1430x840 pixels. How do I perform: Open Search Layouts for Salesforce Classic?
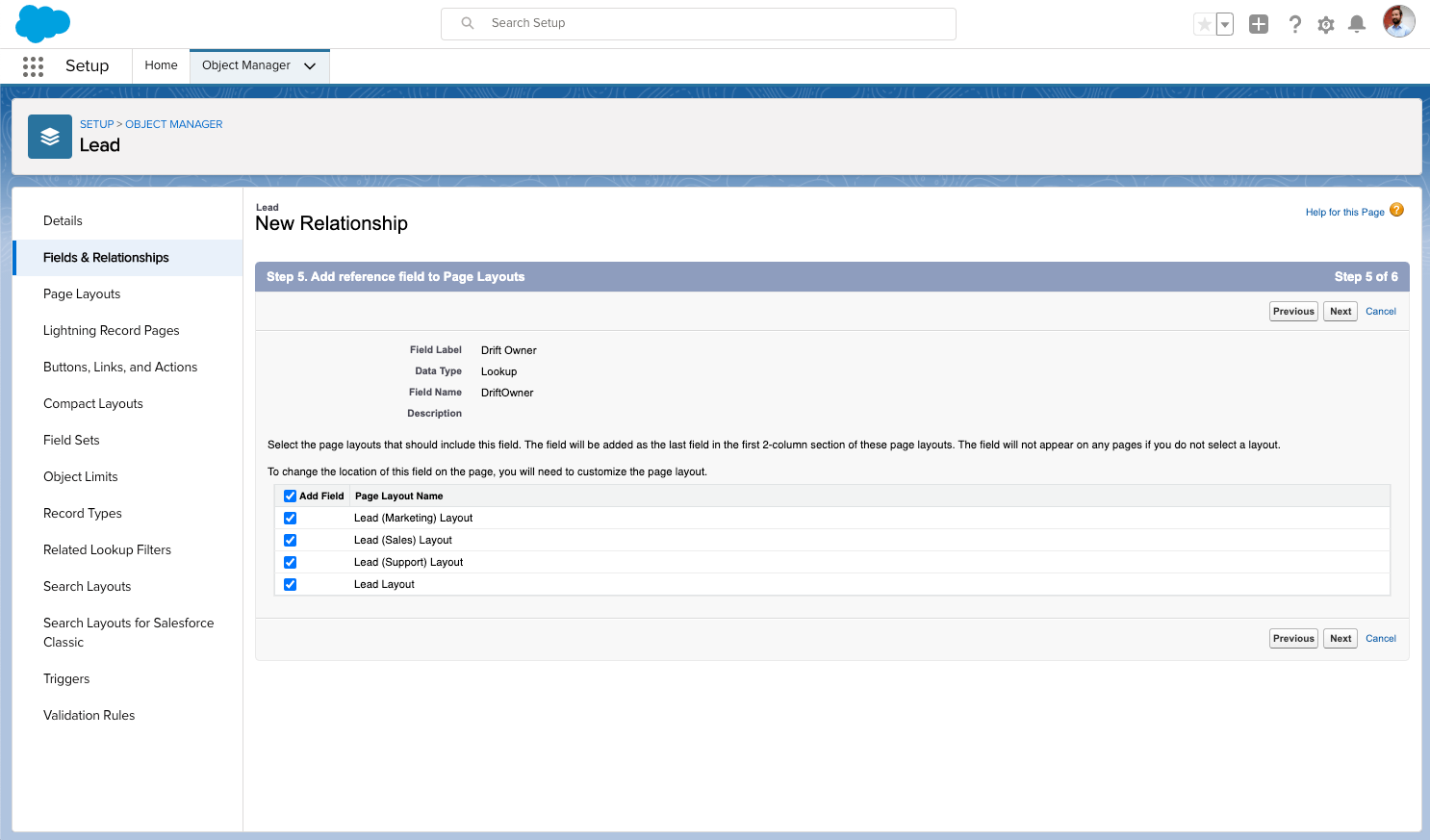pos(127,633)
